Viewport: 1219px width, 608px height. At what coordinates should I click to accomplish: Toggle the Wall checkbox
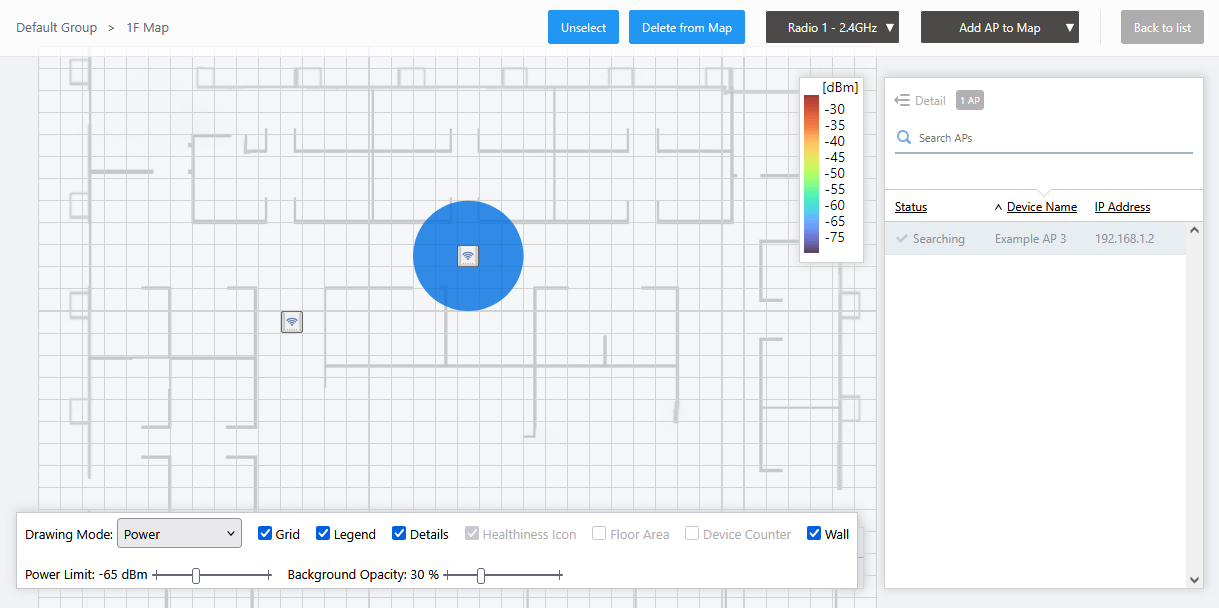(x=814, y=534)
